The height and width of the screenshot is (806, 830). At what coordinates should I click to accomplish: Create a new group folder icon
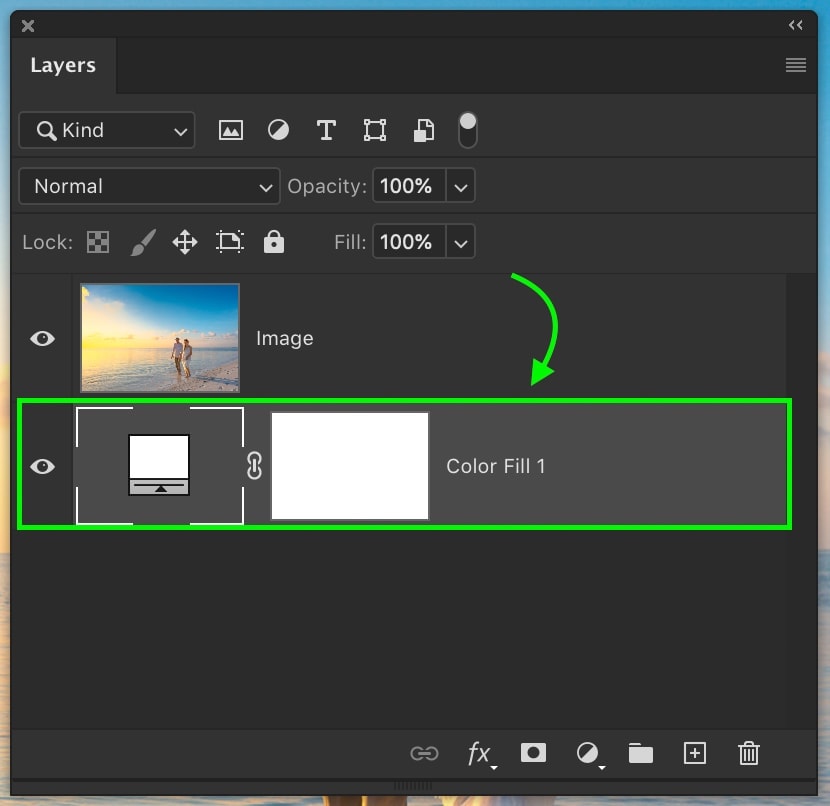click(x=640, y=753)
